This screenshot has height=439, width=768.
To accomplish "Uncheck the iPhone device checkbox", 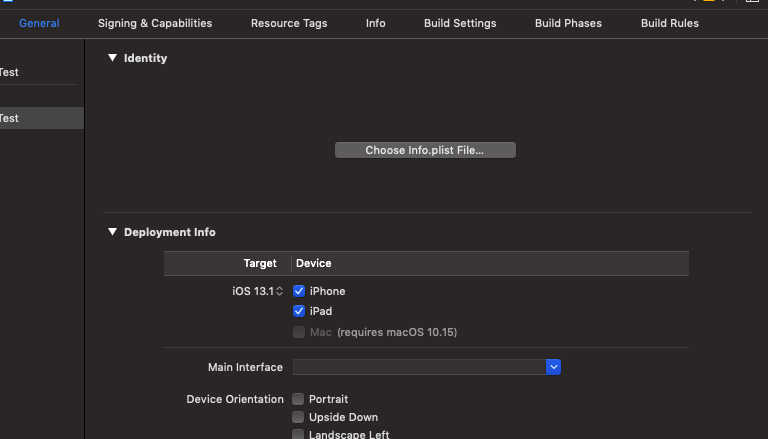I will click(x=299, y=291).
